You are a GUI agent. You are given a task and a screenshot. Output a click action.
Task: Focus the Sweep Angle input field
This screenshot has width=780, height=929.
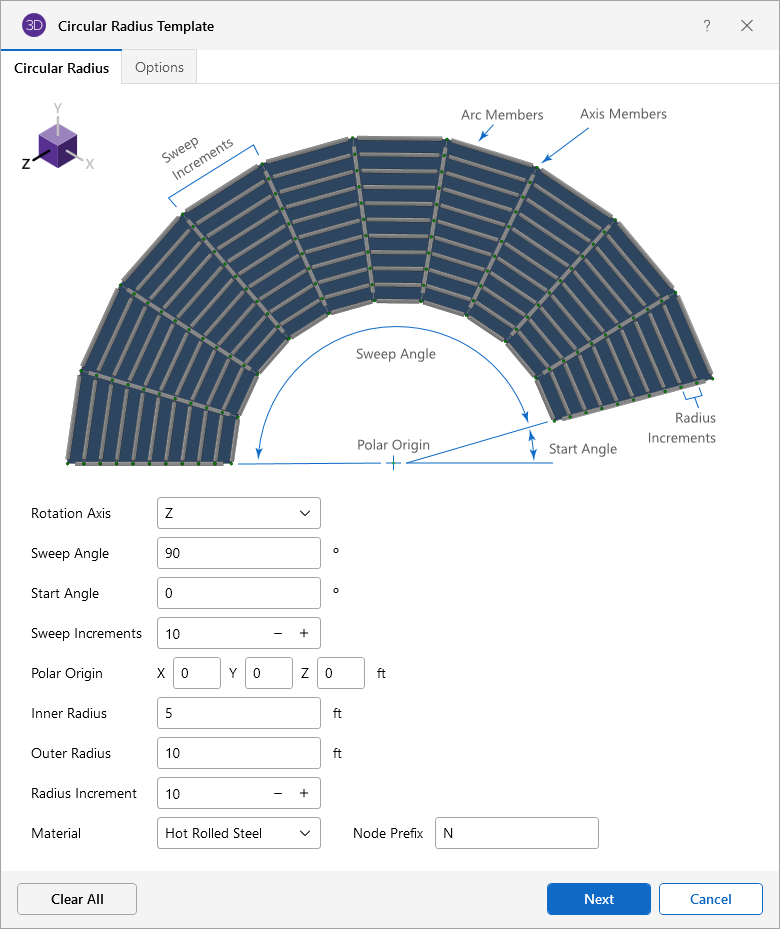(x=239, y=553)
